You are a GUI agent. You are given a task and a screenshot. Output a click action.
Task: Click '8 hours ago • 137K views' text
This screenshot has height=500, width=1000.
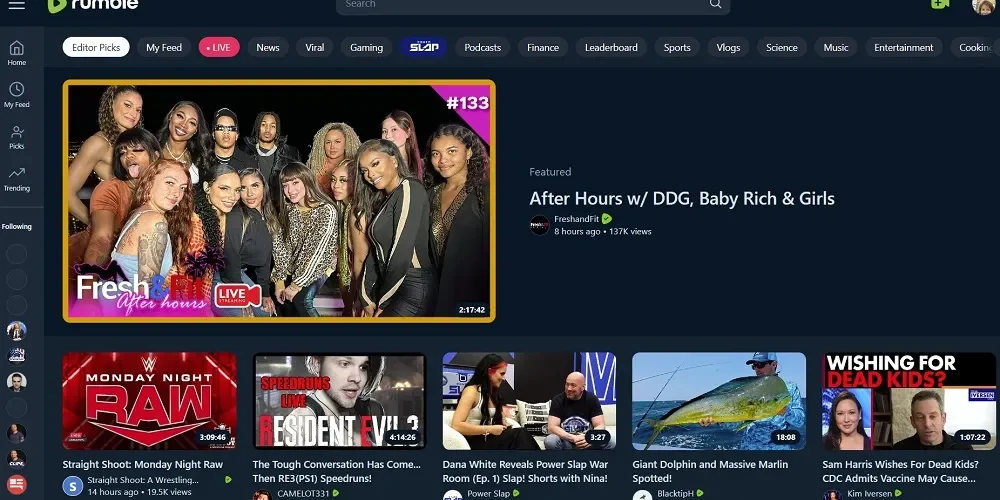pos(603,232)
